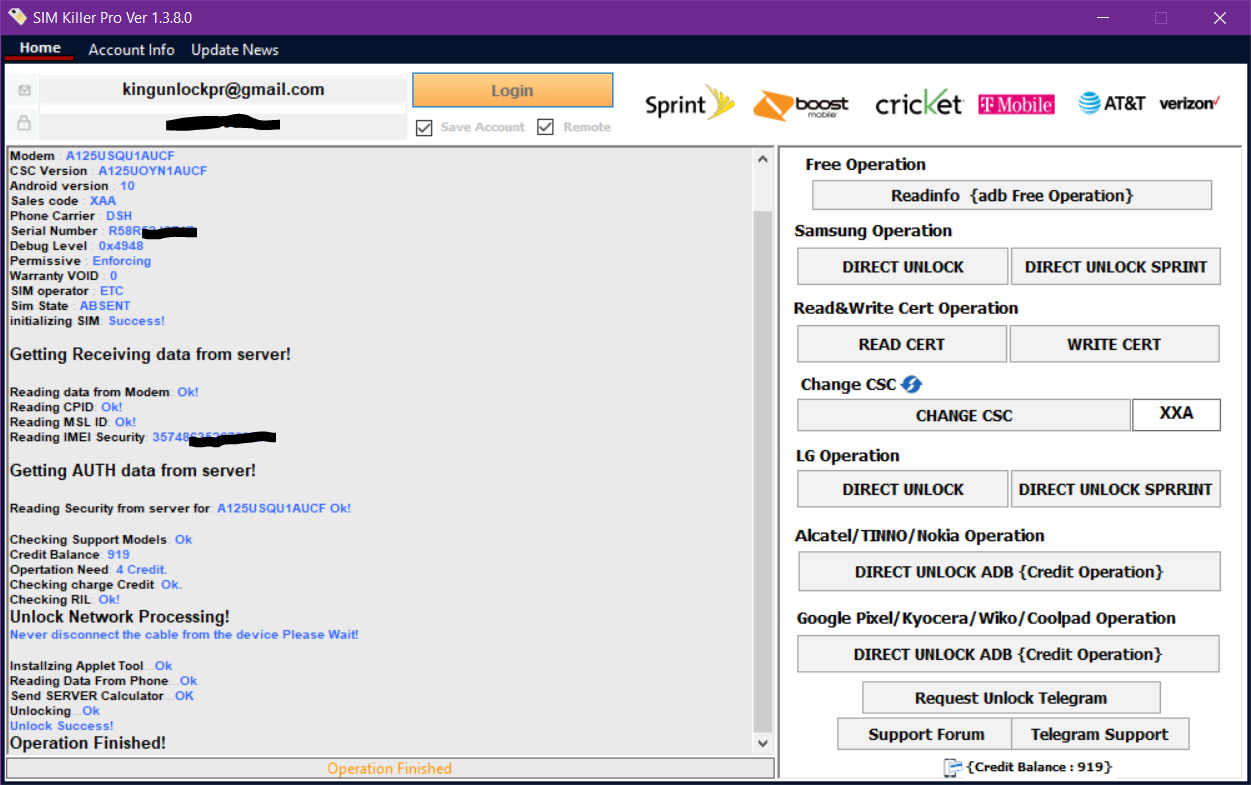Click LG Operation DIRECT UNLOCK button
The height and width of the screenshot is (785, 1251).
pos(903,489)
